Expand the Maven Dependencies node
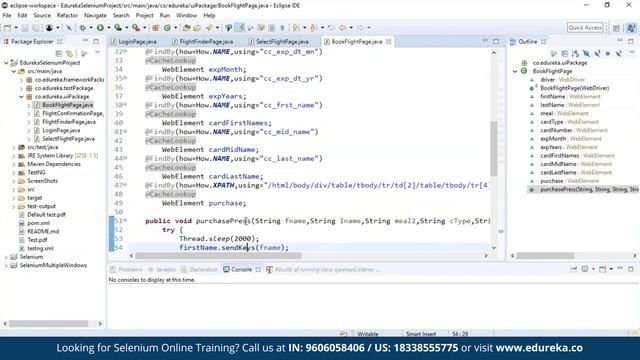Screen dimensions: 640x360 (13, 164)
